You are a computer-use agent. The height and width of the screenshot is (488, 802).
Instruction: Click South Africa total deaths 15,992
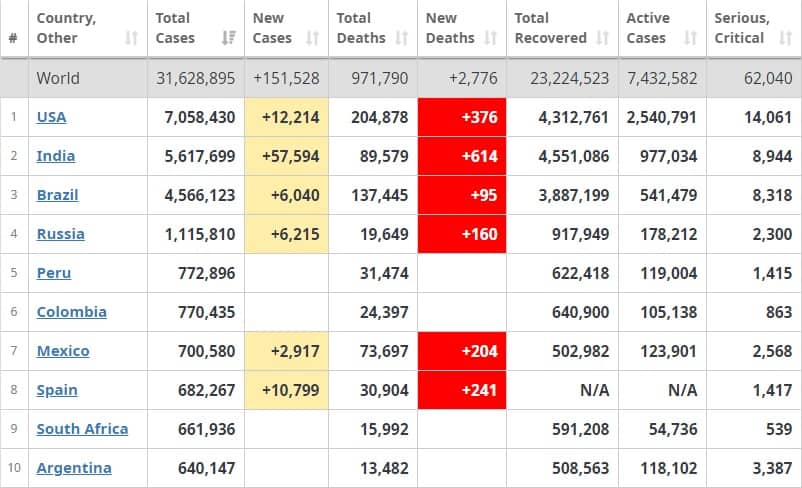pos(384,429)
